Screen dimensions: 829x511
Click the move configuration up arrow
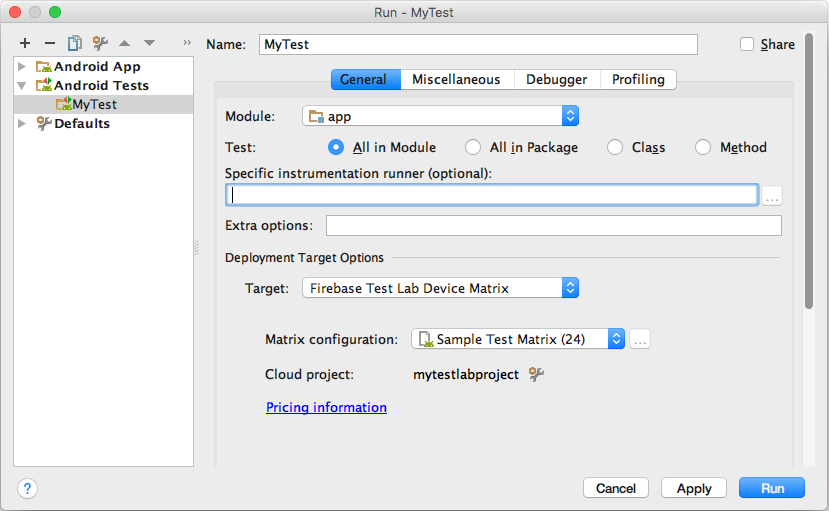pos(125,43)
